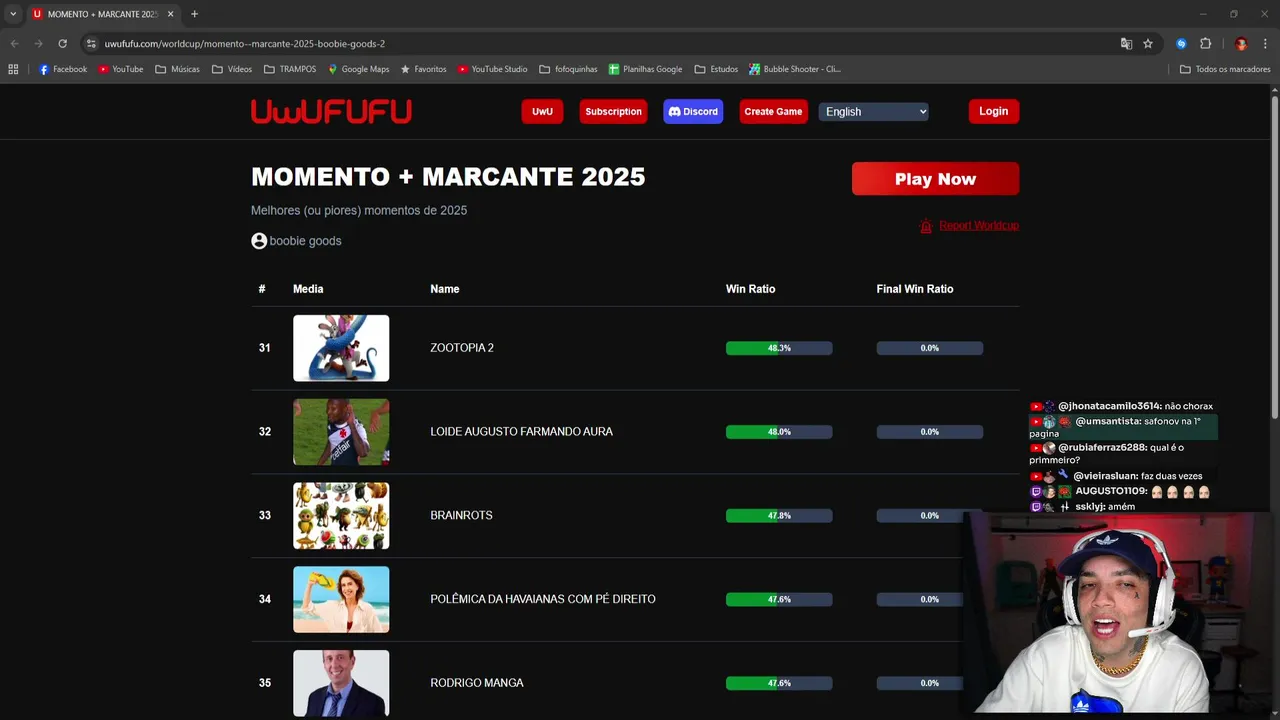Open the Todos os marcadores folder
This screenshot has height=720, width=1280.
pos(1225,69)
